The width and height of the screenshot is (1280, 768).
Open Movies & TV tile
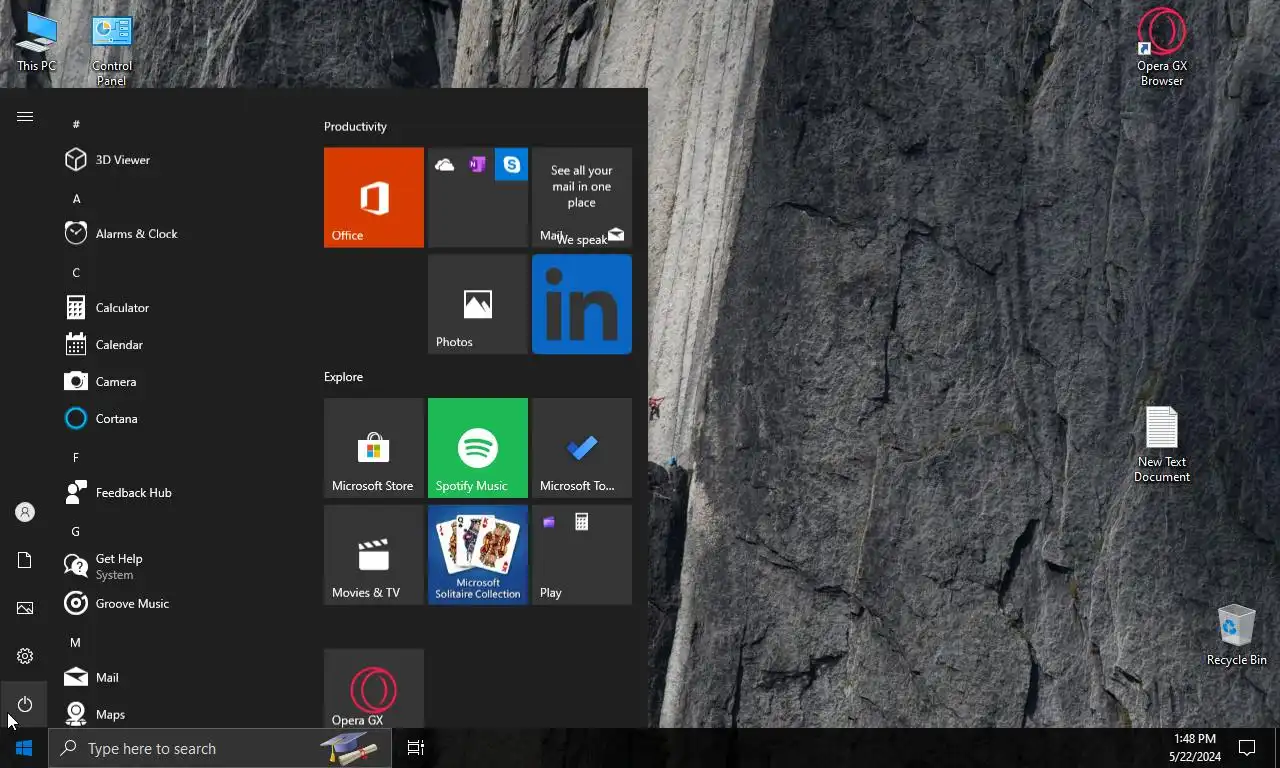click(374, 555)
